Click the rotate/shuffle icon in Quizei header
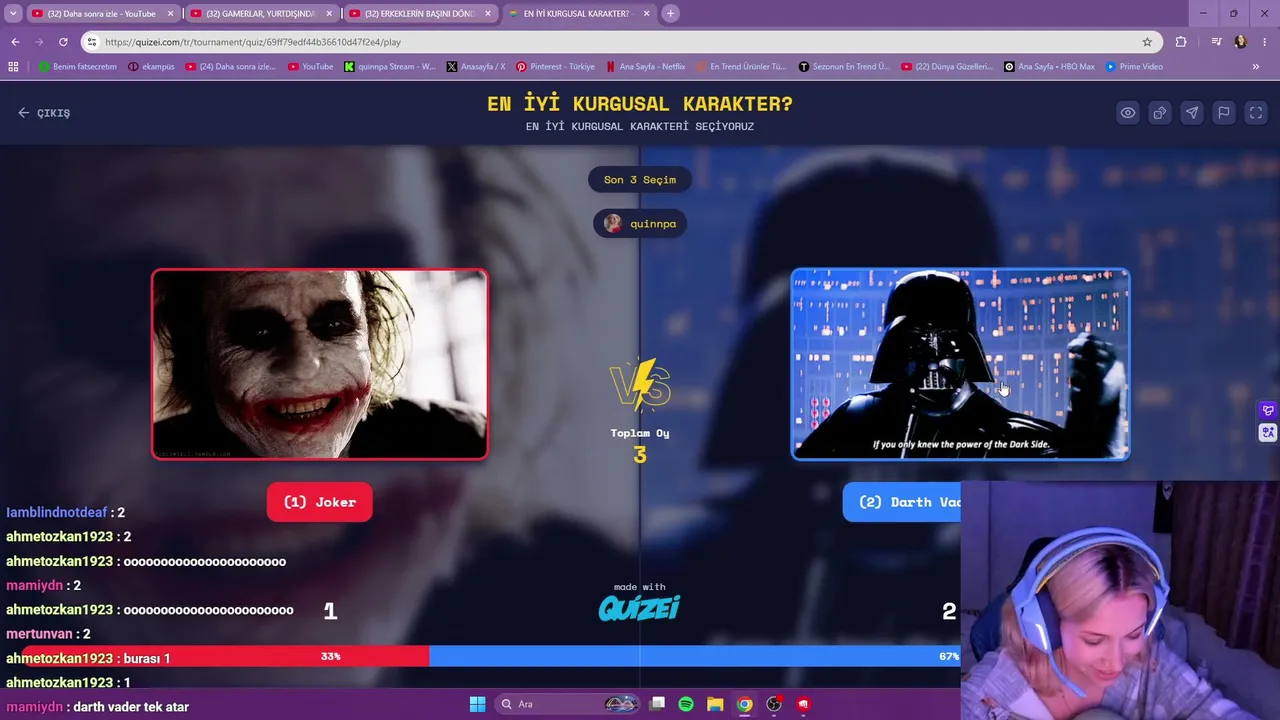This screenshot has width=1280, height=720. [x=1160, y=113]
